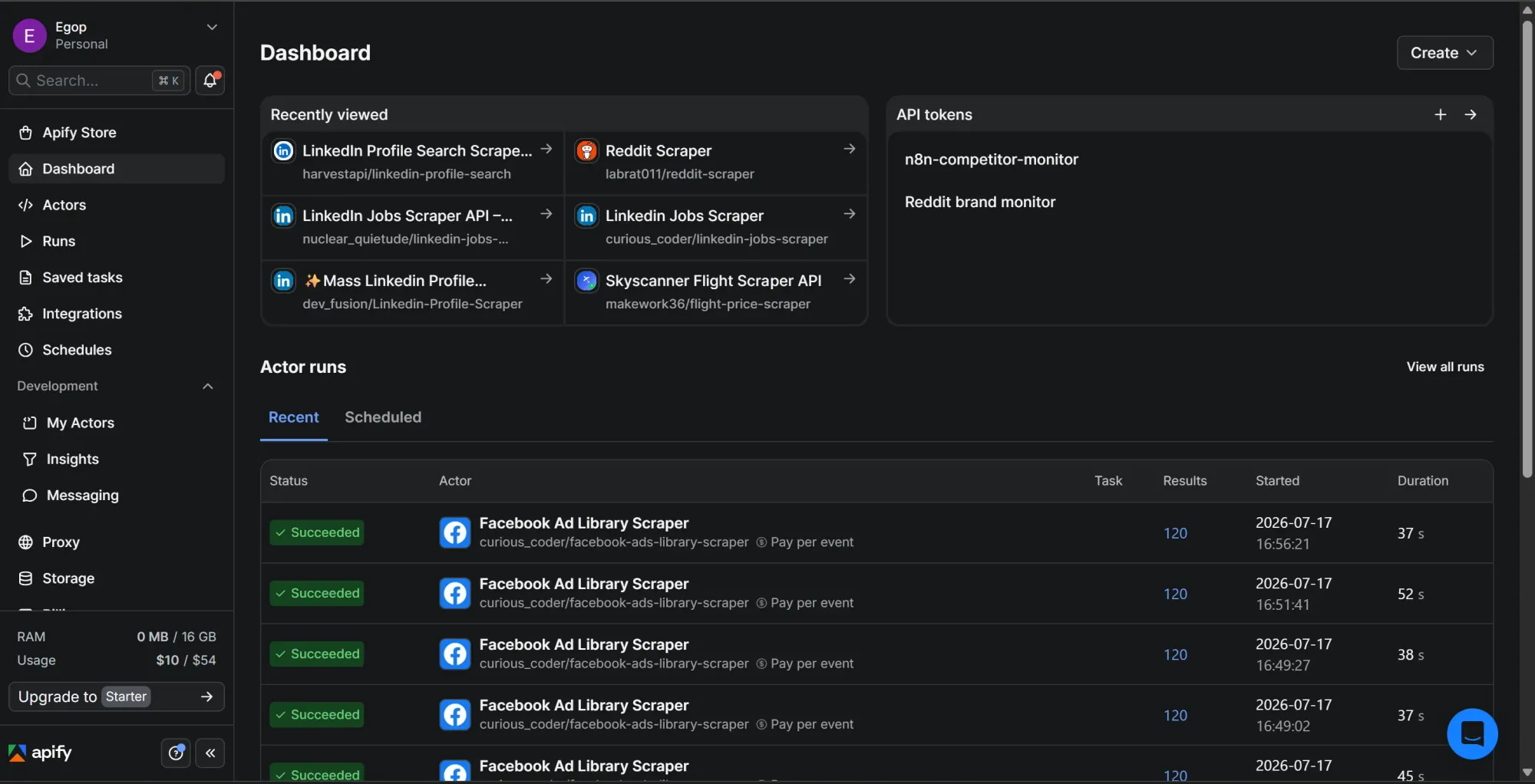Collapse the Development section chevron
The image size is (1535, 784).
(x=207, y=386)
